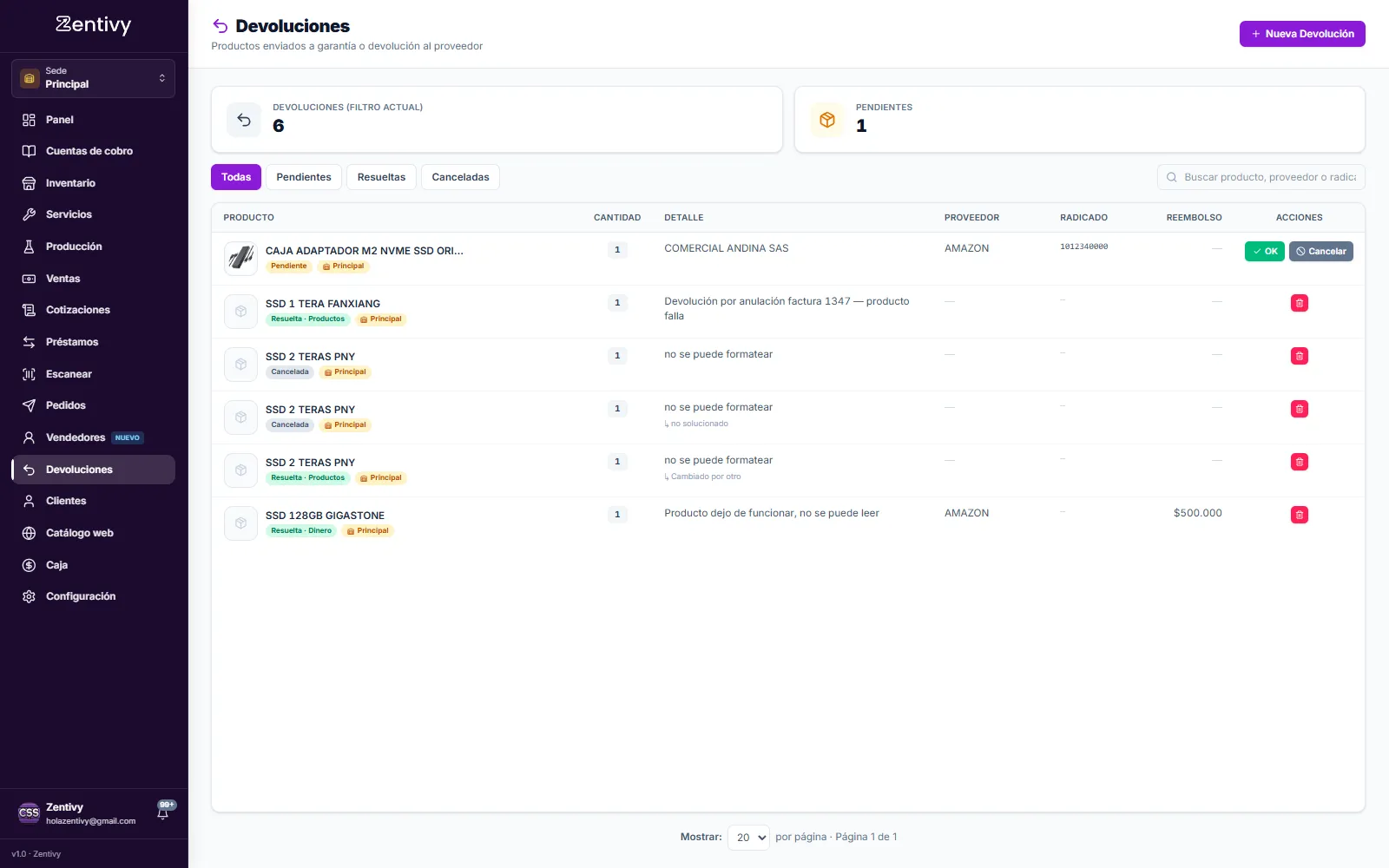The width and height of the screenshot is (1389, 868).
Task: Open Inventario store icon
Action: (x=29, y=183)
